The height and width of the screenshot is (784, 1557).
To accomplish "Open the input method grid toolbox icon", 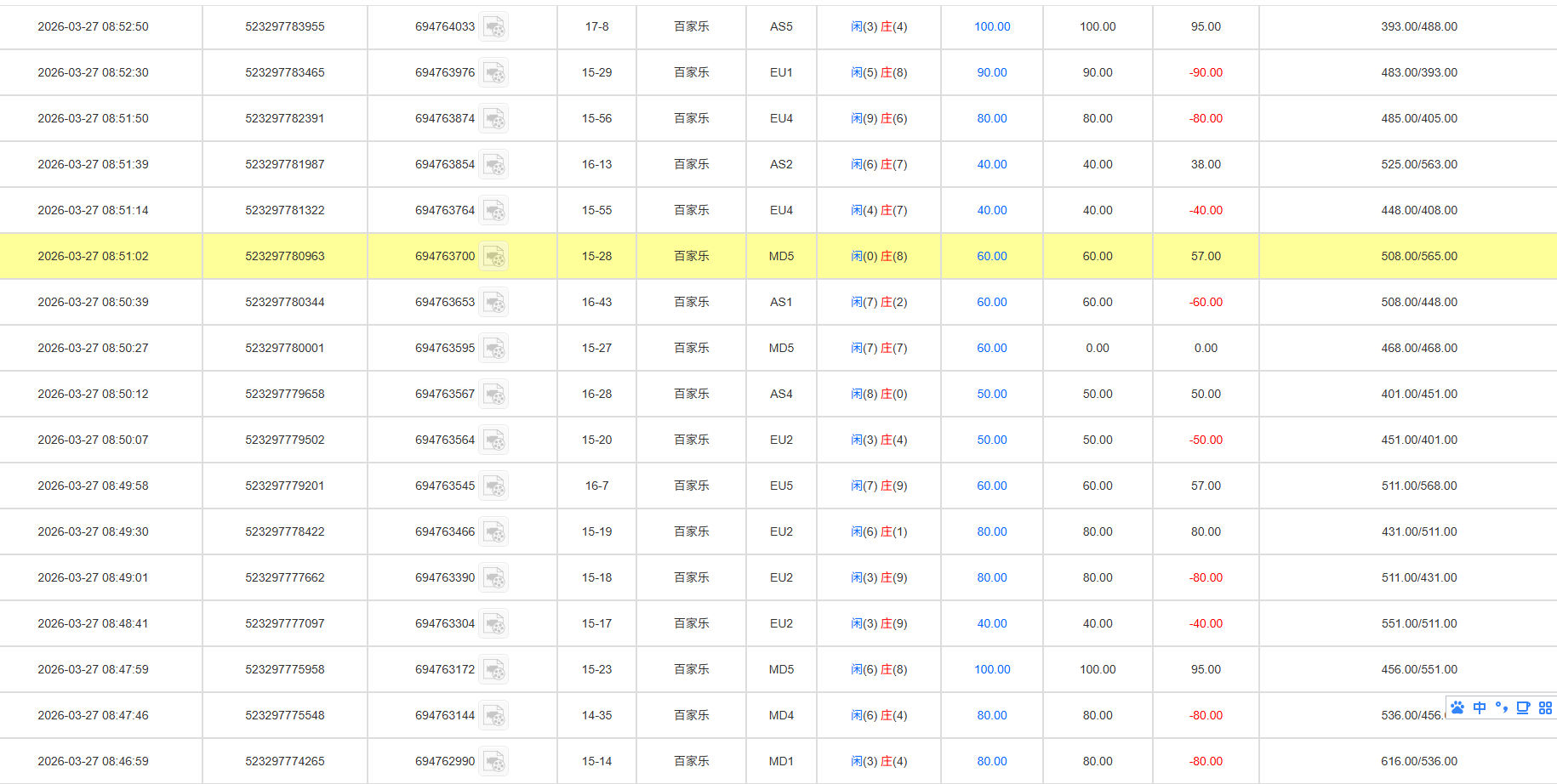I will 1545,707.
